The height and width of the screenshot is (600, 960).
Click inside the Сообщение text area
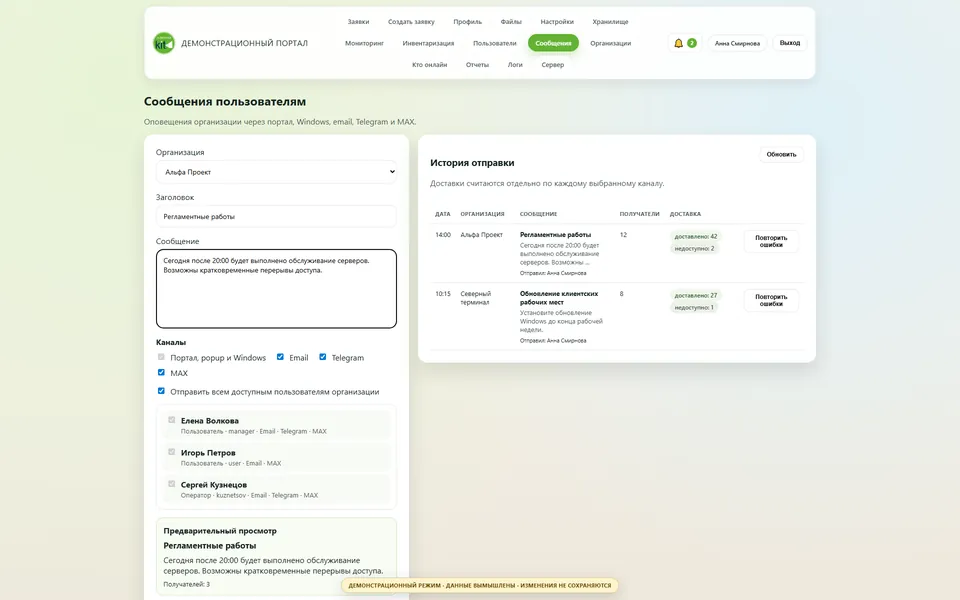click(276, 288)
